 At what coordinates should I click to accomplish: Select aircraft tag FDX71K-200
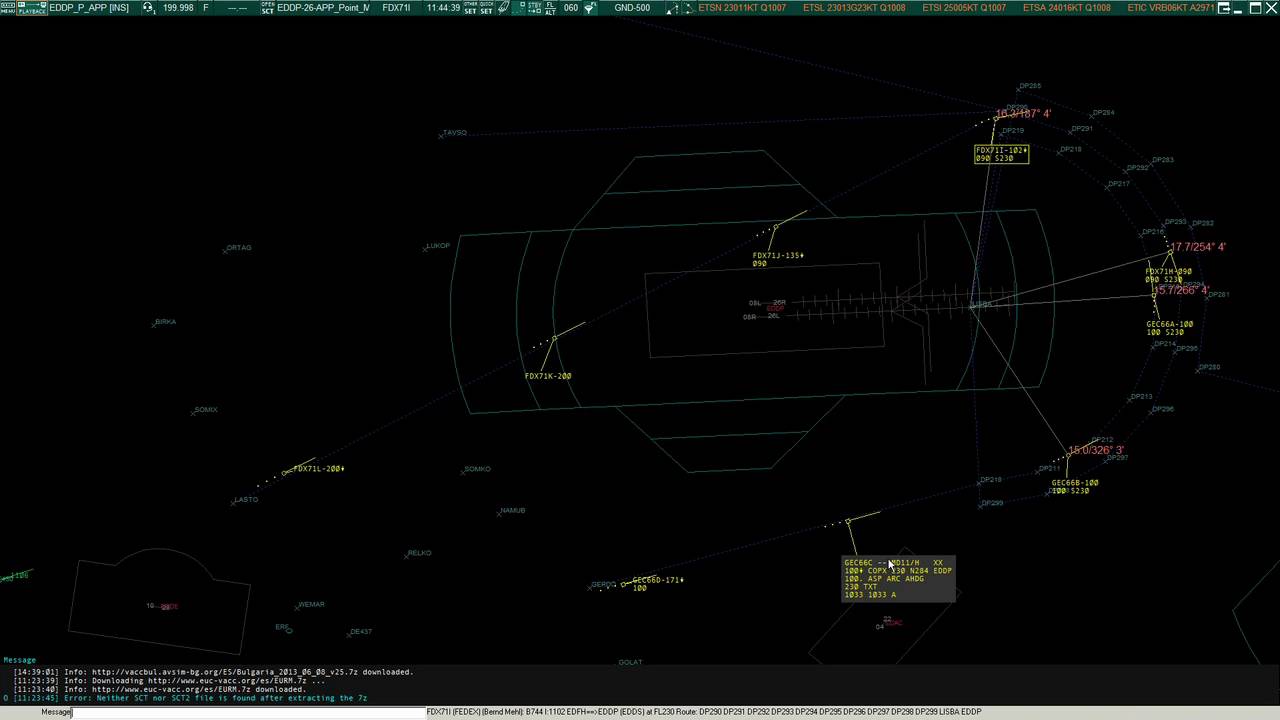(548, 376)
